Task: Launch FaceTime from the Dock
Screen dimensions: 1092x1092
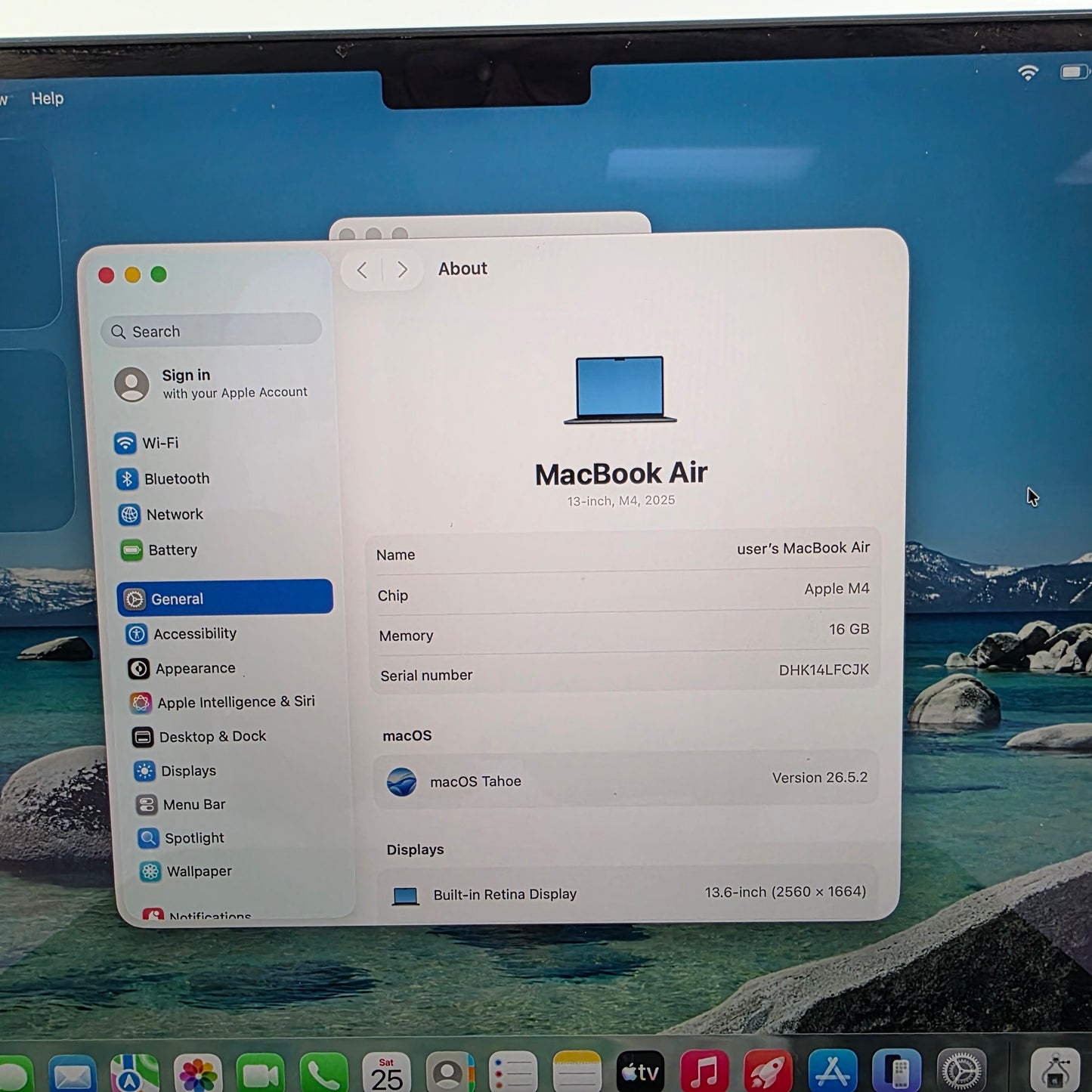Action: 261,1073
